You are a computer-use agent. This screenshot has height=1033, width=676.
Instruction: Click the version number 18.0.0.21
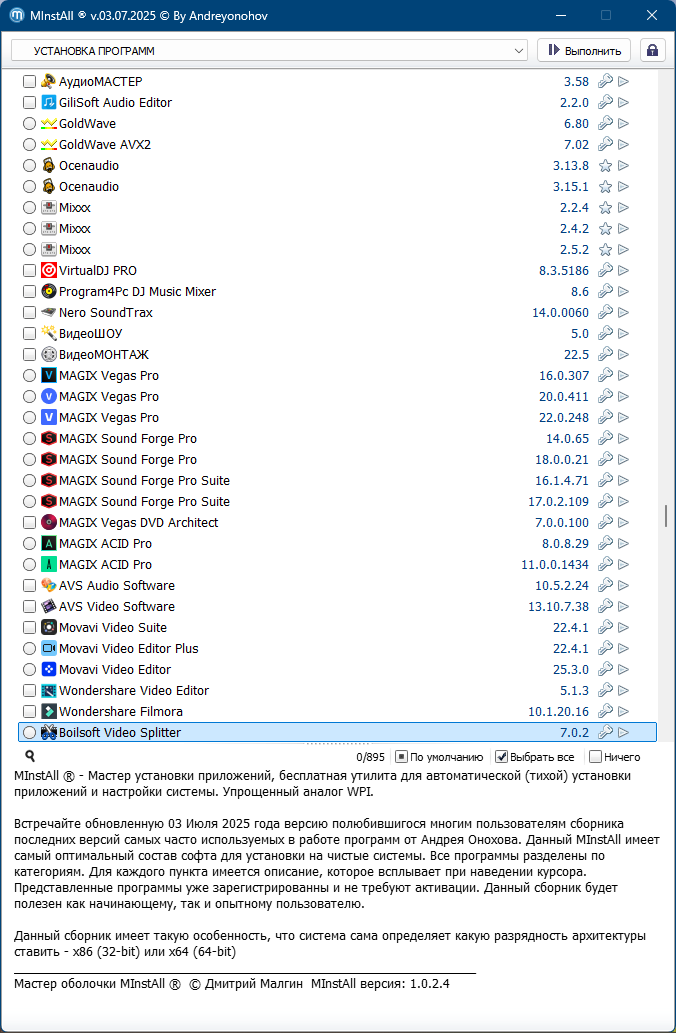point(562,460)
